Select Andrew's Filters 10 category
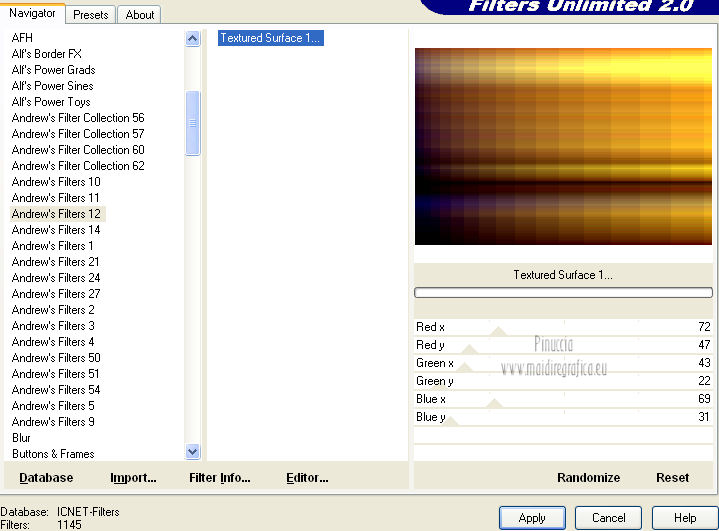Viewport: 719px width, 531px height. pos(56,182)
